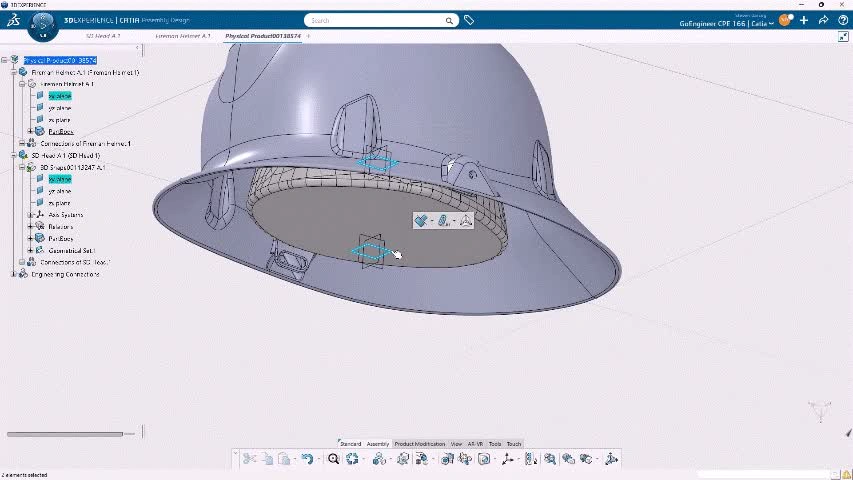Image resolution: width=853 pixels, height=480 pixels.
Task: Click the Update refresh icon in toolbar
Action: tap(352, 459)
